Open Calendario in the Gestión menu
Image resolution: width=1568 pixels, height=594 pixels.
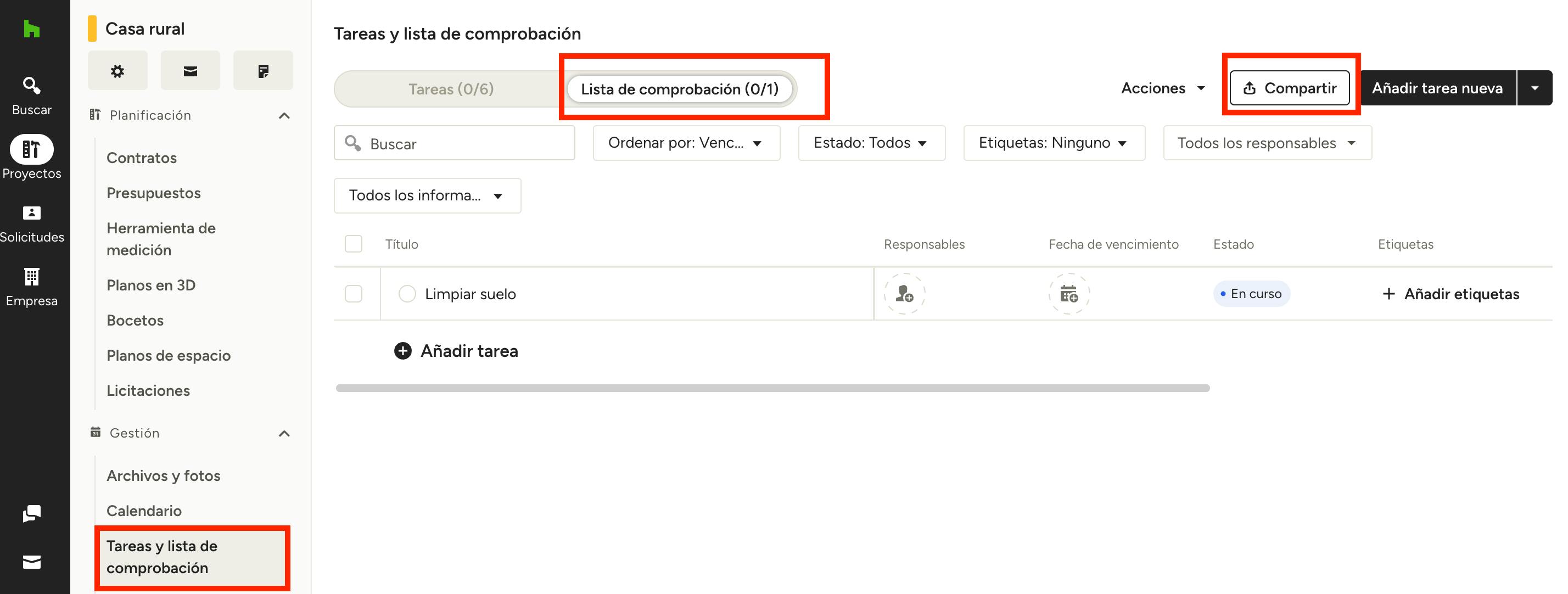tap(144, 511)
